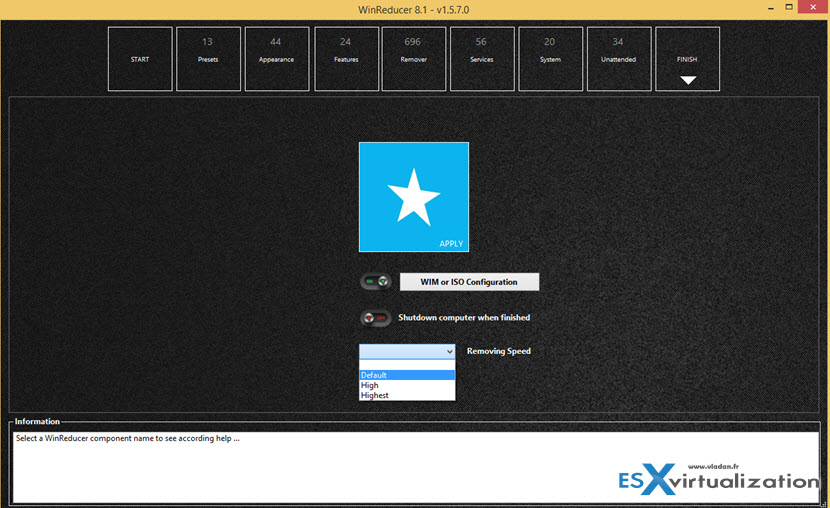
Task: Toggle Shutdown computer when finished switch
Action: tap(376, 318)
